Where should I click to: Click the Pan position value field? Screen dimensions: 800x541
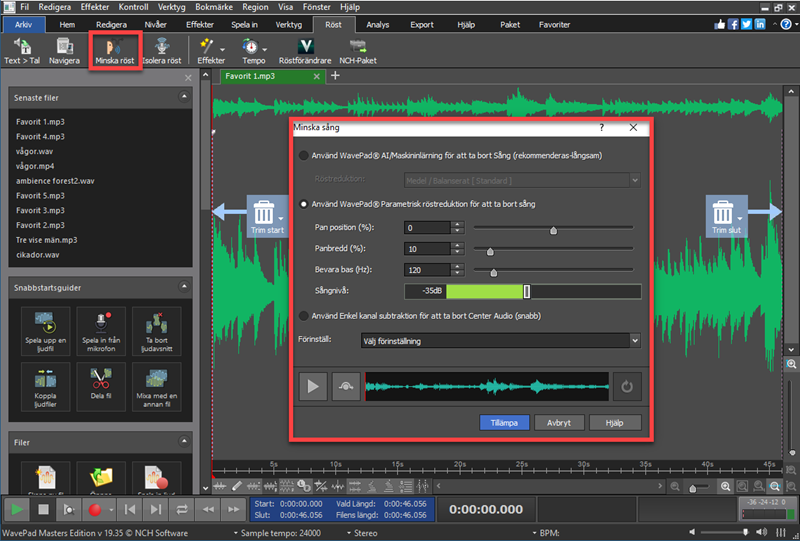(x=427, y=228)
